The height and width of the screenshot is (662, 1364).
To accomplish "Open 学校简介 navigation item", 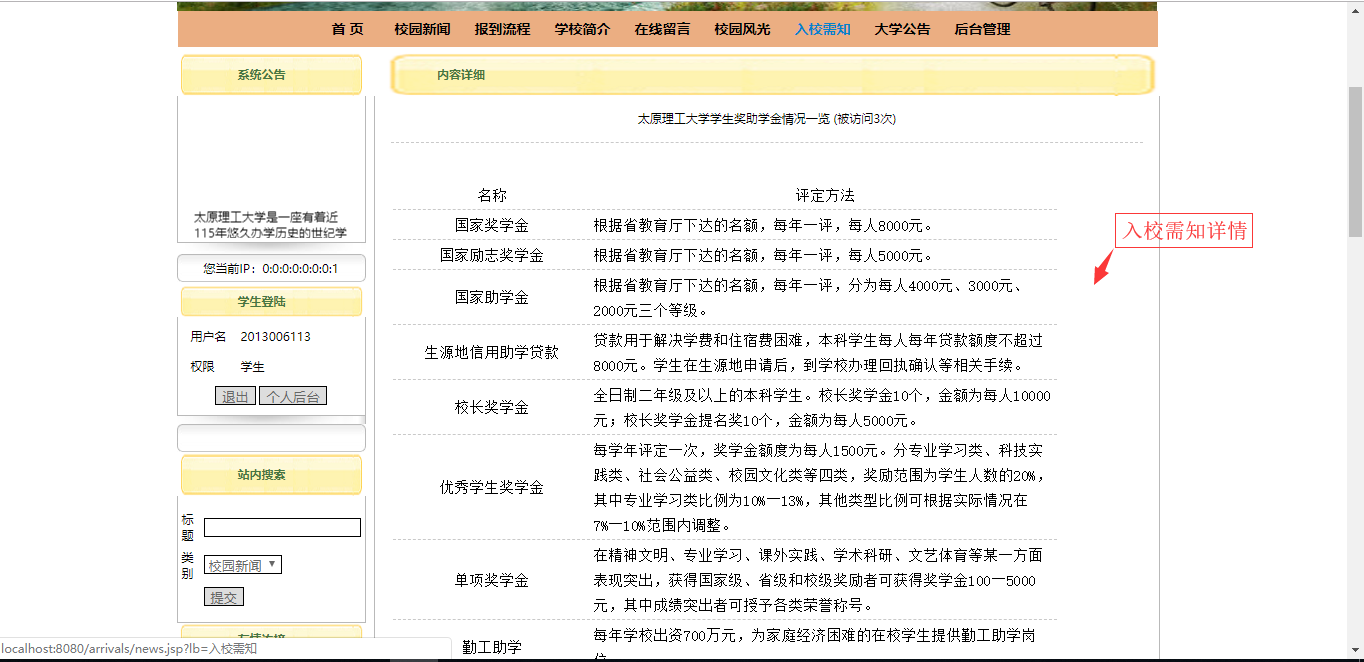I will pos(582,29).
